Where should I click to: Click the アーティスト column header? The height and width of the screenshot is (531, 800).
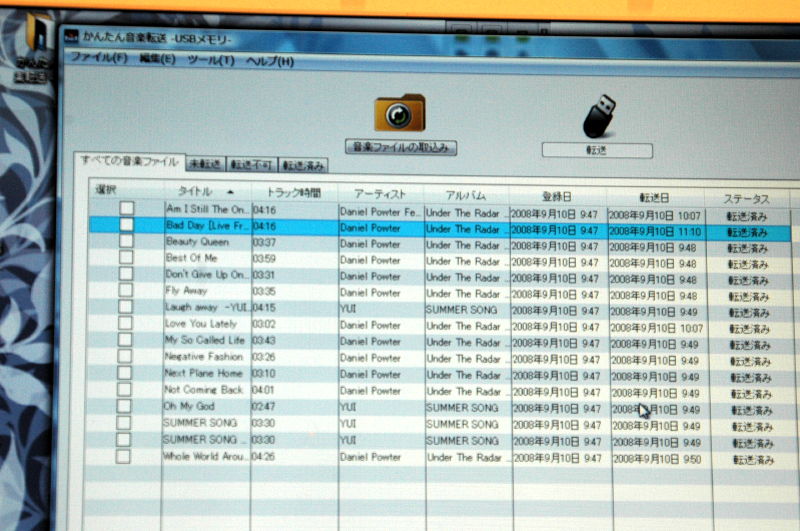pos(379,193)
